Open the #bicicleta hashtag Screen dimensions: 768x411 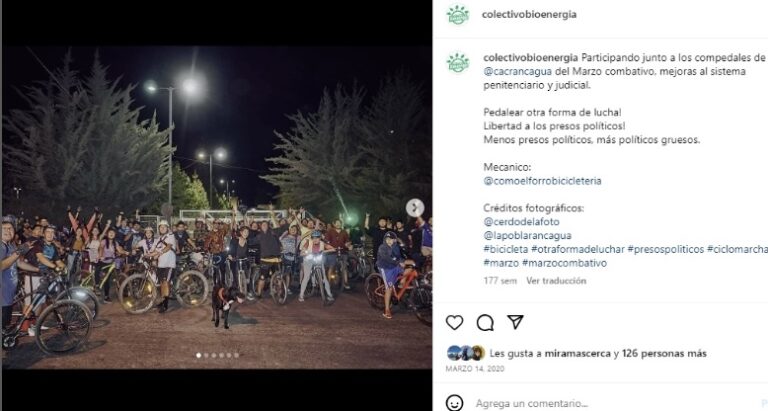(505, 249)
